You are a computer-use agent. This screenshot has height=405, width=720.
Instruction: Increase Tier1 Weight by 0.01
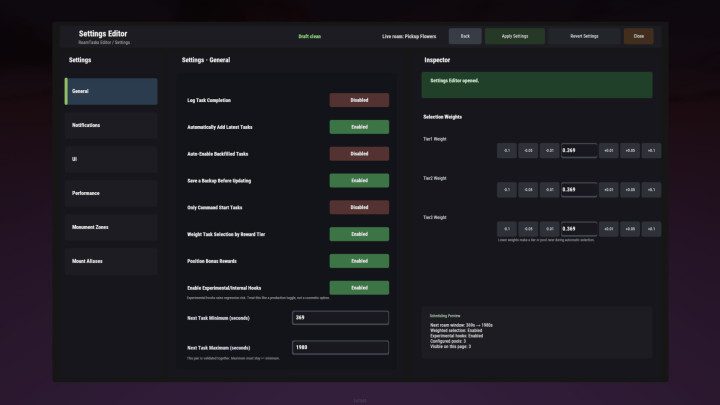(608, 151)
